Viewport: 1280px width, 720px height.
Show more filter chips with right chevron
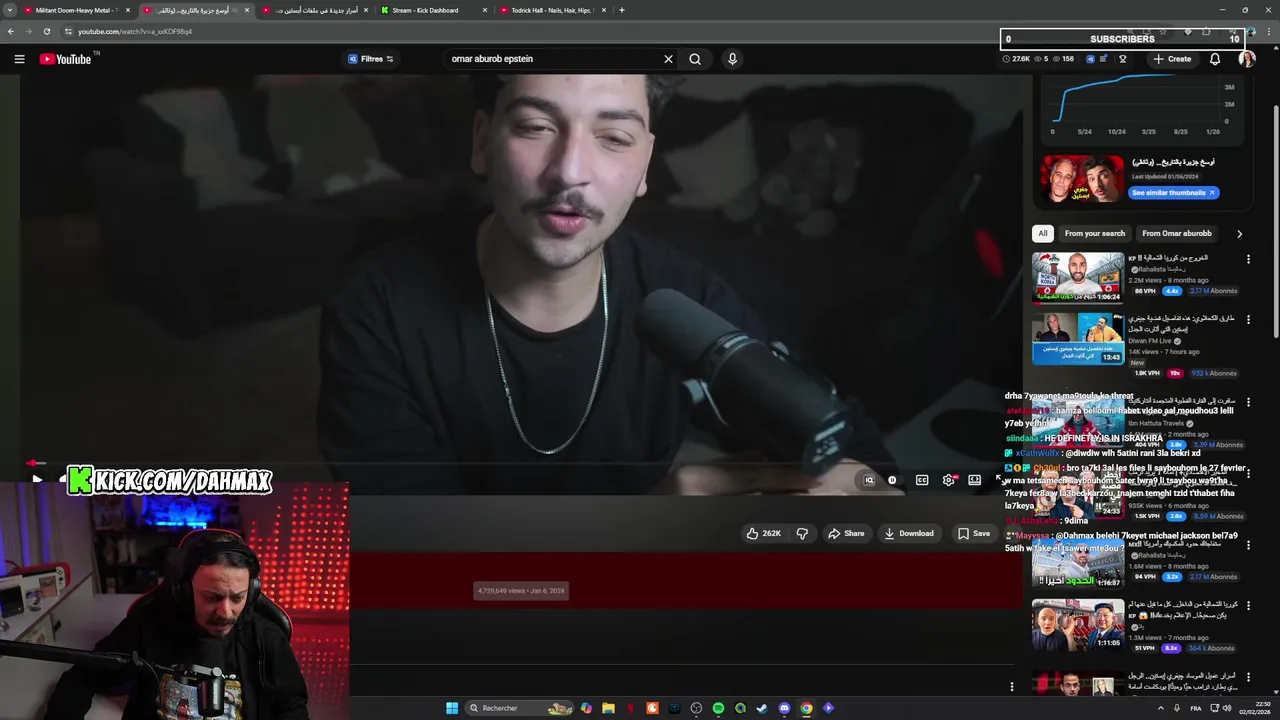1239,234
